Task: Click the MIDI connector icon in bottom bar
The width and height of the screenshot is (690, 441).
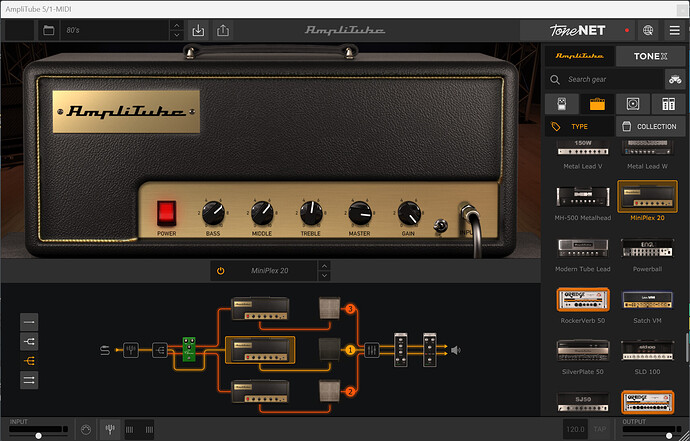Action: (86, 430)
